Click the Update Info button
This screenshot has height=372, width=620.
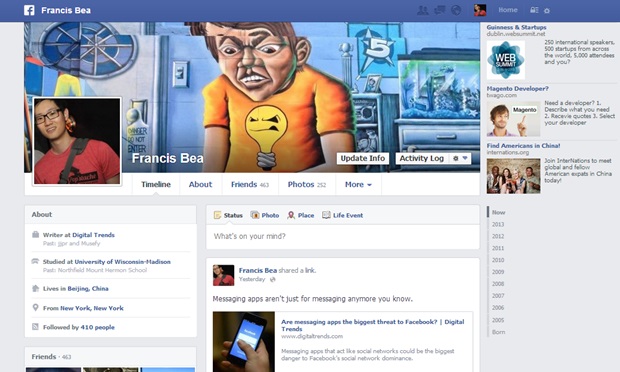[363, 158]
